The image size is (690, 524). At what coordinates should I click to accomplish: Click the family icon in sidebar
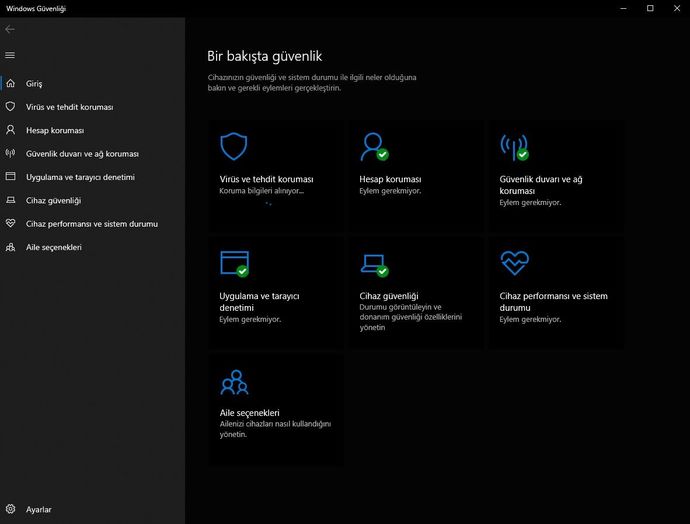click(11, 247)
